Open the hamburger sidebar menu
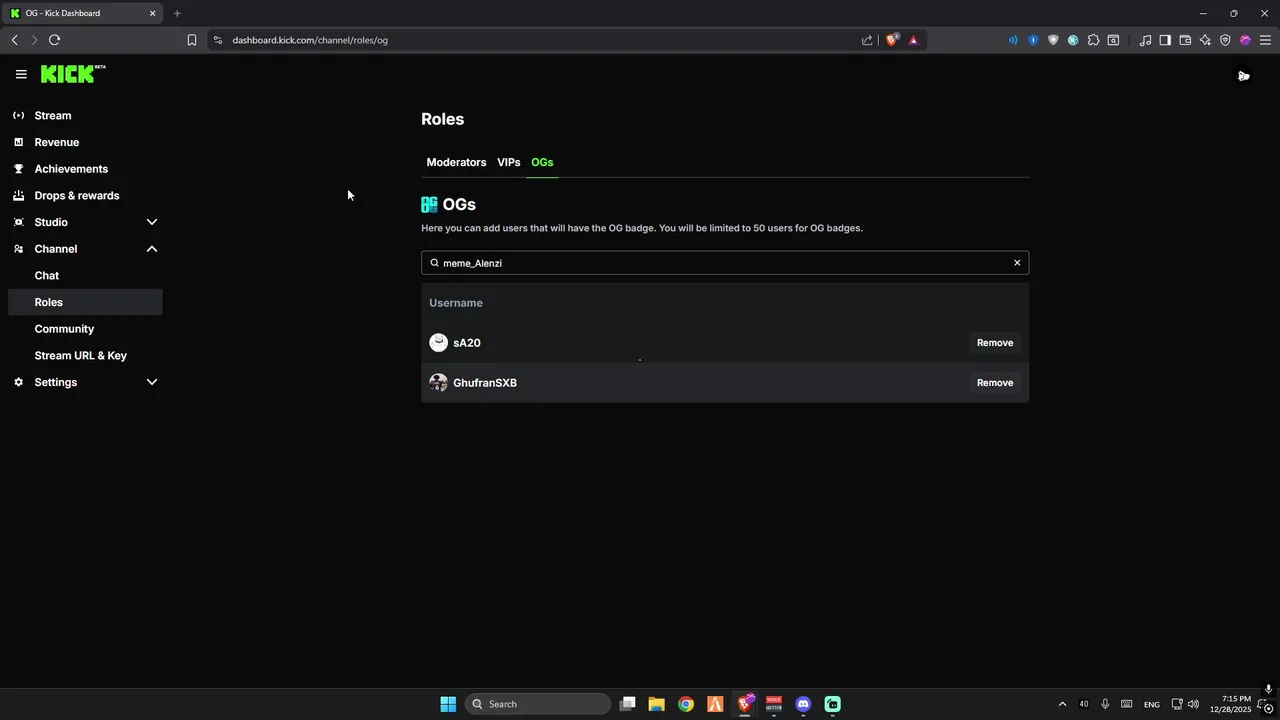The image size is (1280, 720). click(x=21, y=74)
